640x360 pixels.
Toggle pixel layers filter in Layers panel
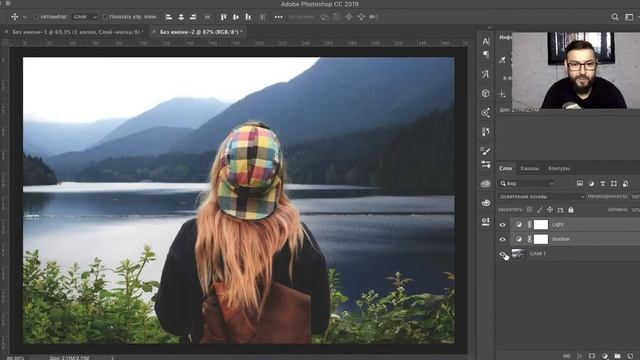pyautogui.click(x=580, y=184)
